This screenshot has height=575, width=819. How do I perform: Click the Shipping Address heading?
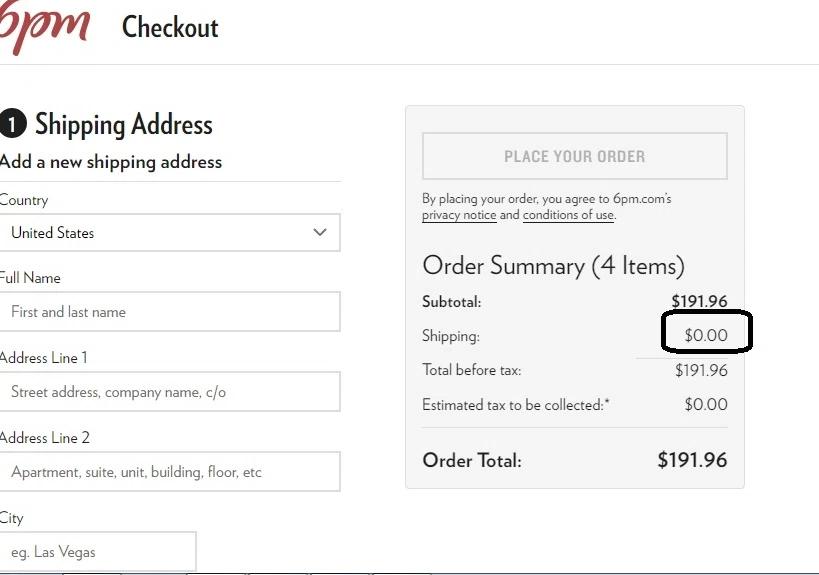click(x=124, y=125)
